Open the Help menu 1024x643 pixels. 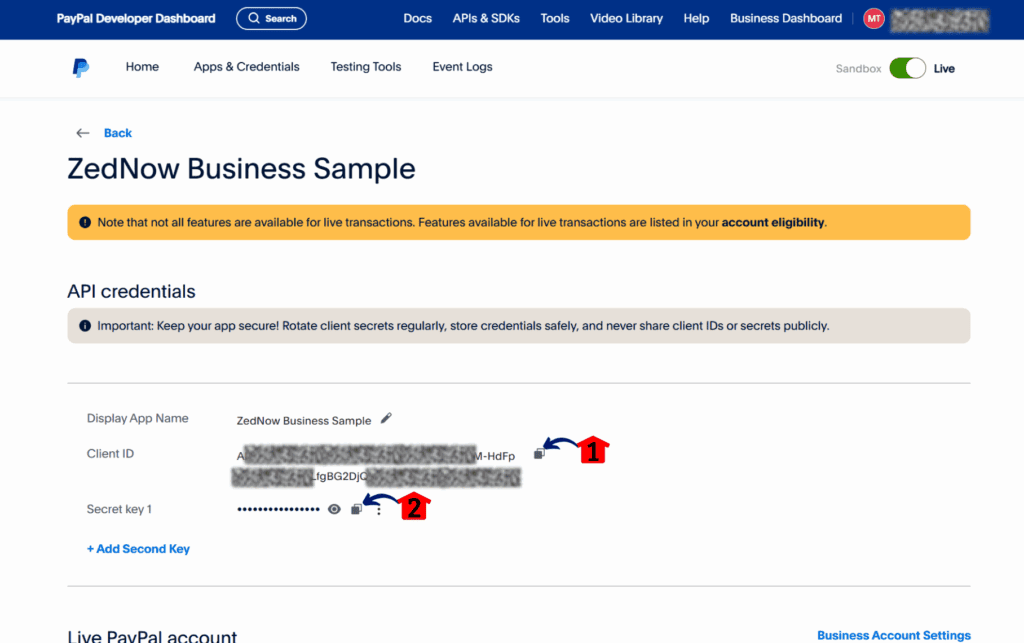point(696,18)
